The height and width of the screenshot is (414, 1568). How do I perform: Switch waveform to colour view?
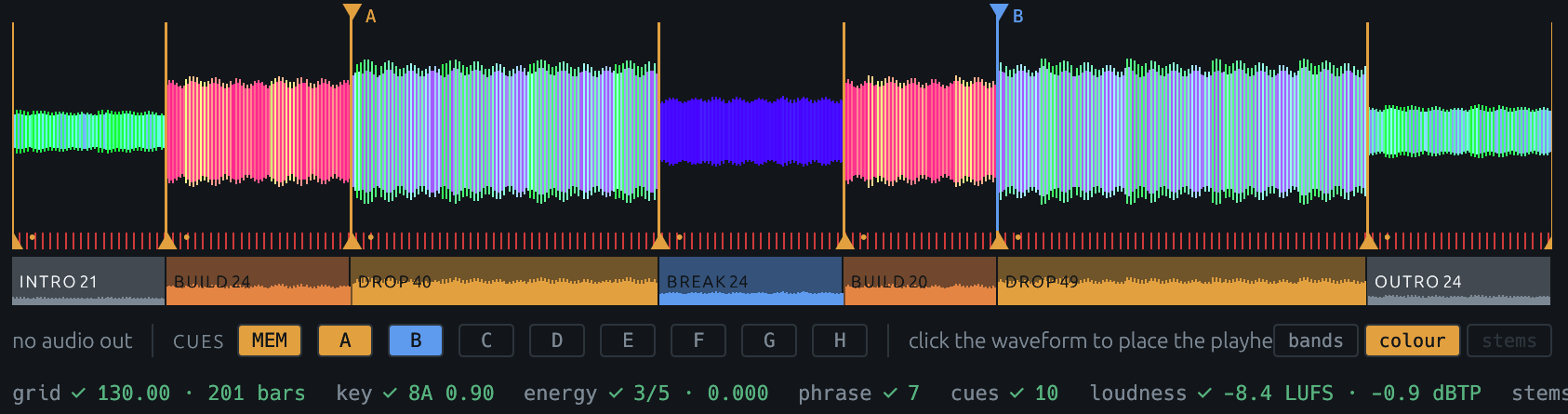point(1413,341)
